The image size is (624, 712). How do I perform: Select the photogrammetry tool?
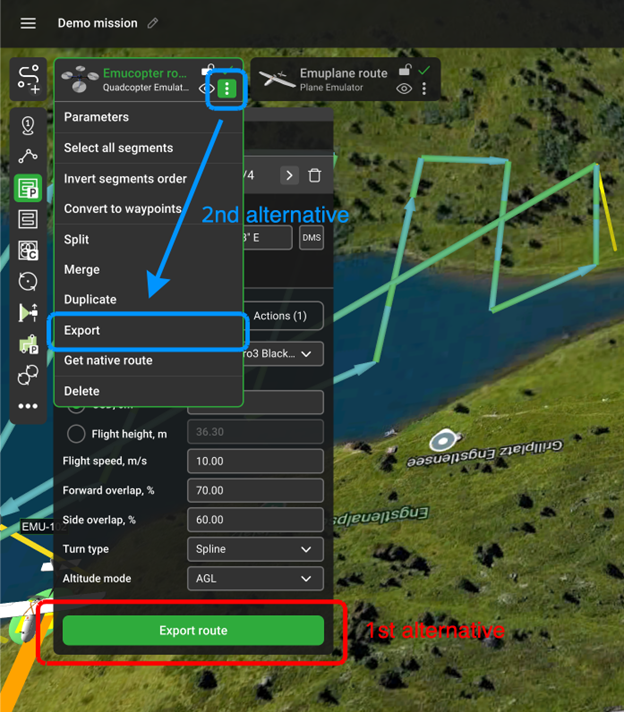click(28, 188)
